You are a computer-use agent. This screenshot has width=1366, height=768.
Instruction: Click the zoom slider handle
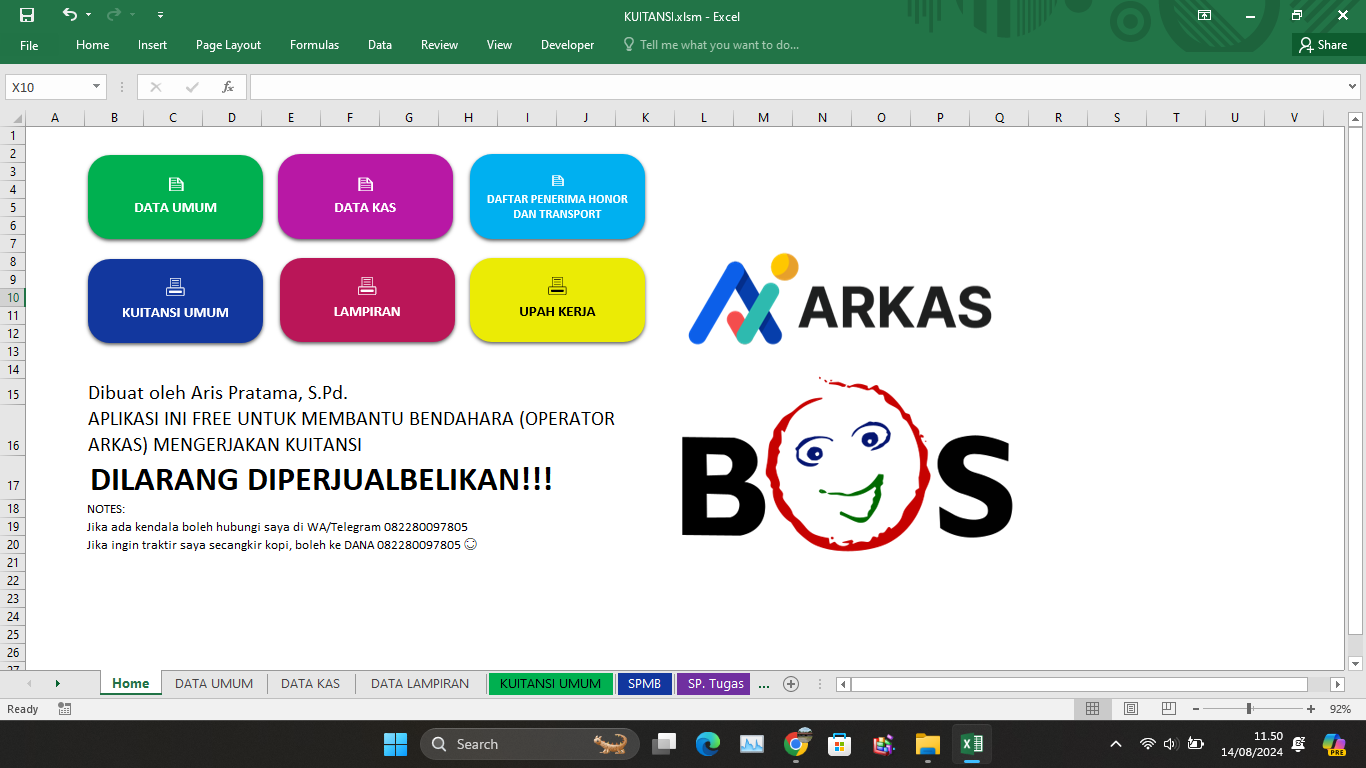pyautogui.click(x=1249, y=709)
